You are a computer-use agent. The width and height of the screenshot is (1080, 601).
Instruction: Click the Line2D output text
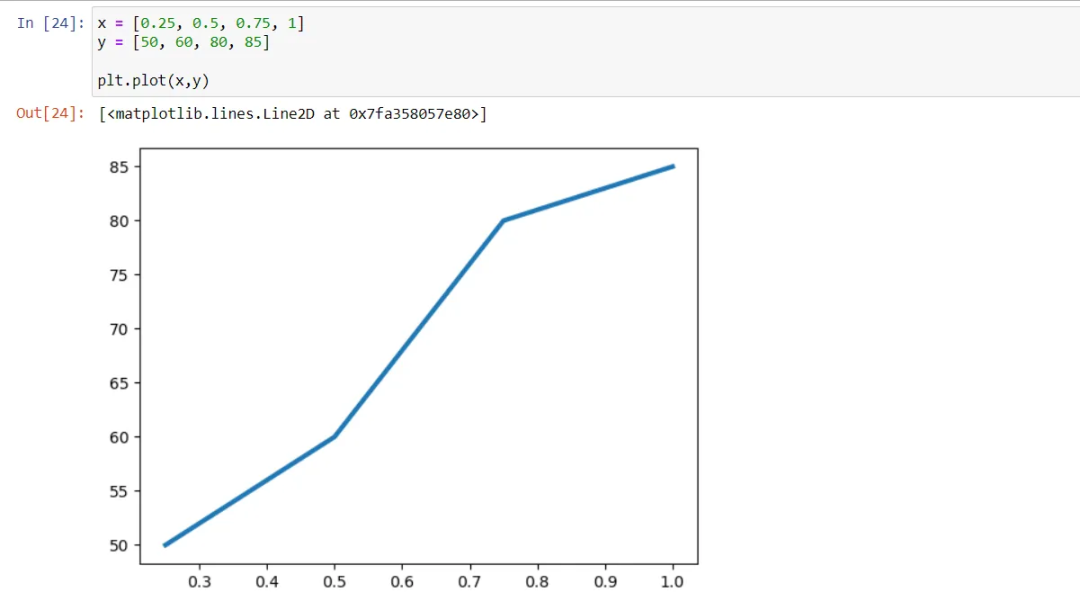pos(293,114)
